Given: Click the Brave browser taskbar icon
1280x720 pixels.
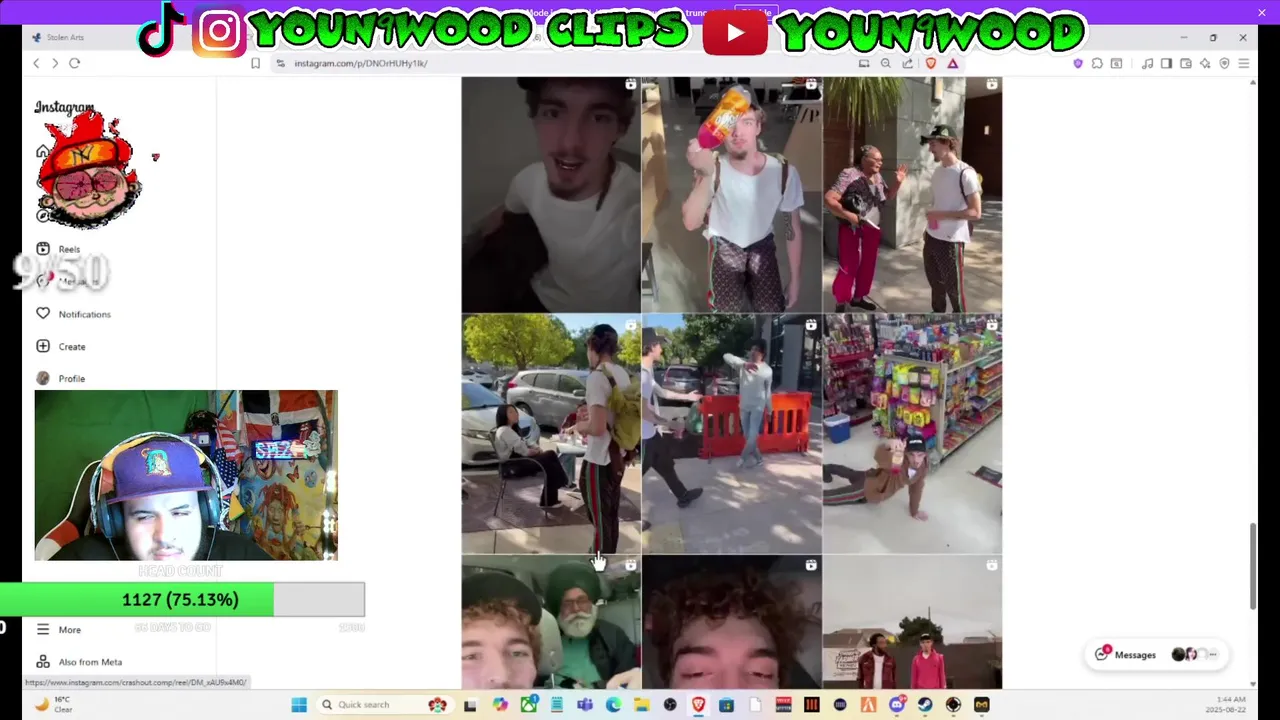Looking at the screenshot, I should (x=698, y=705).
